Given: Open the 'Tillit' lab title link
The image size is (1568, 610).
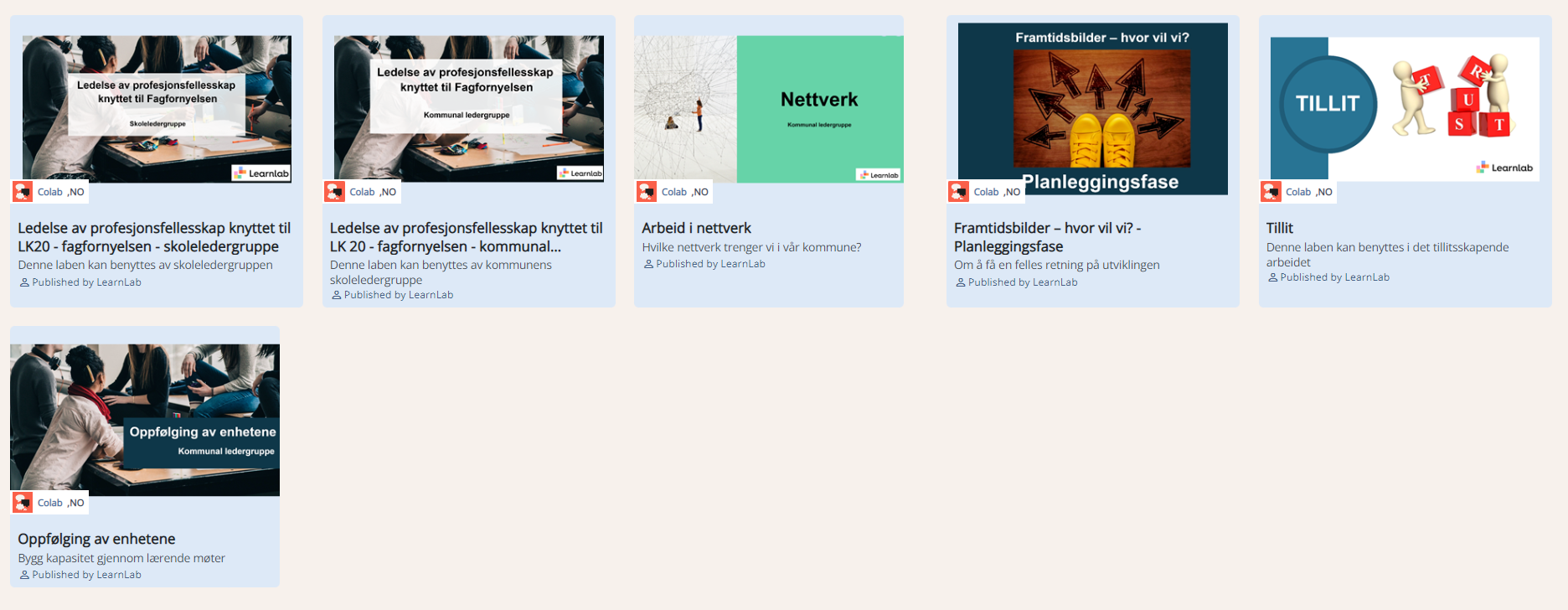Looking at the screenshot, I should (1279, 228).
